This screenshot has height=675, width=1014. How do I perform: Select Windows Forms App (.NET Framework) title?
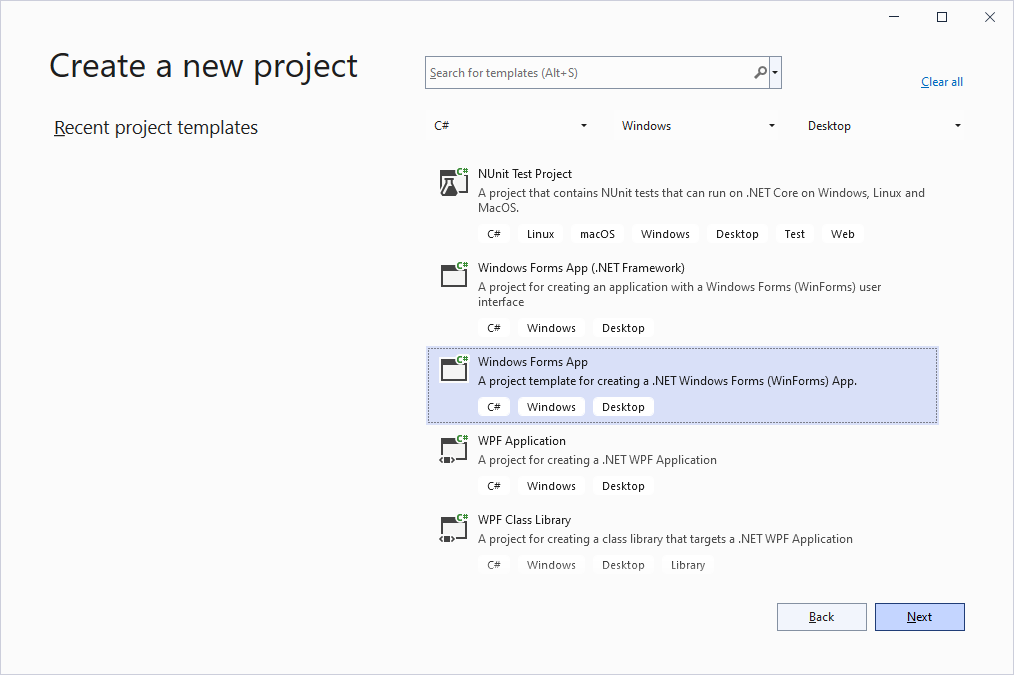click(x=581, y=268)
